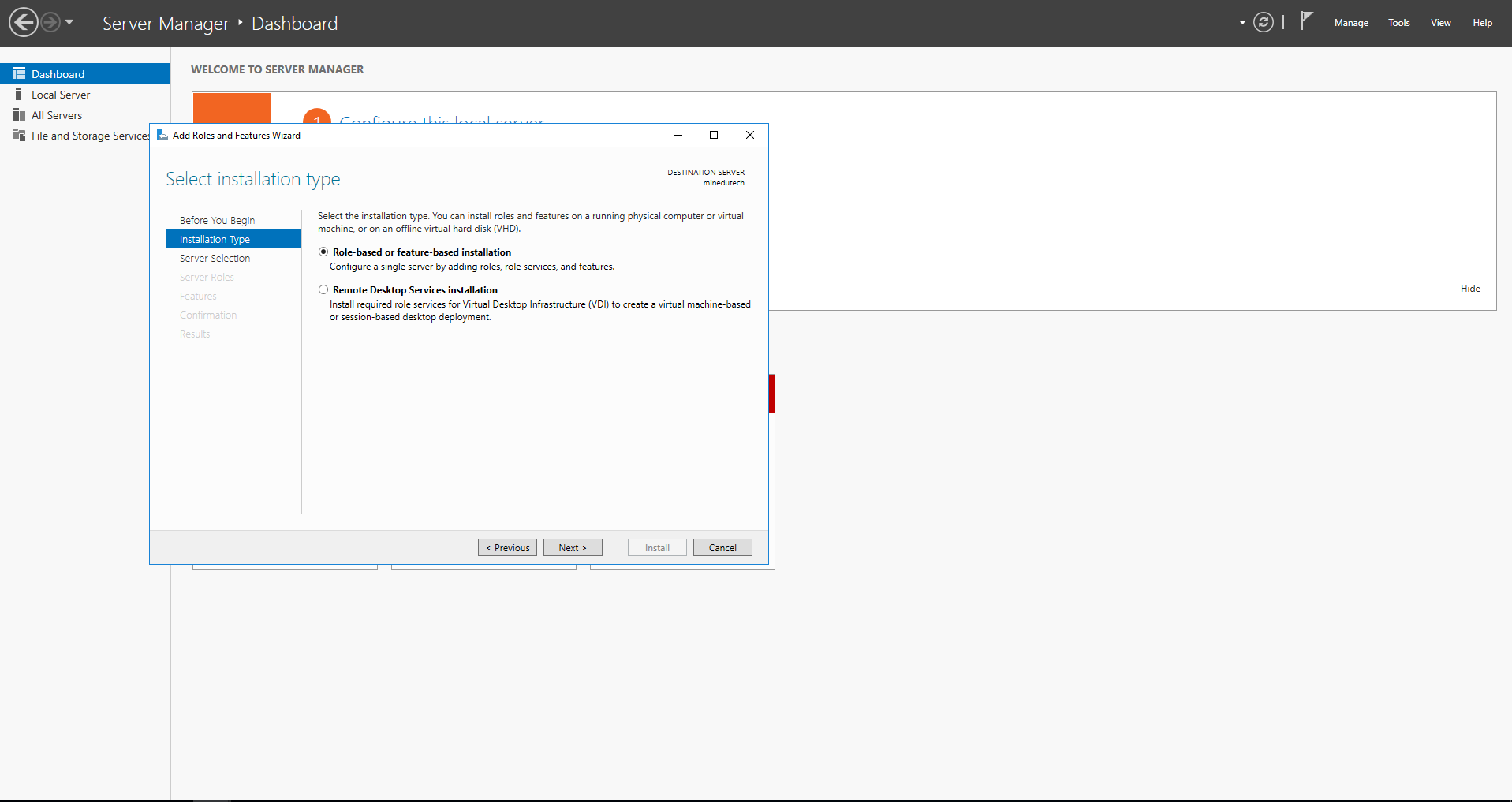The height and width of the screenshot is (802, 1512).
Task: Click File and Storage Services icon
Action: 19,136
